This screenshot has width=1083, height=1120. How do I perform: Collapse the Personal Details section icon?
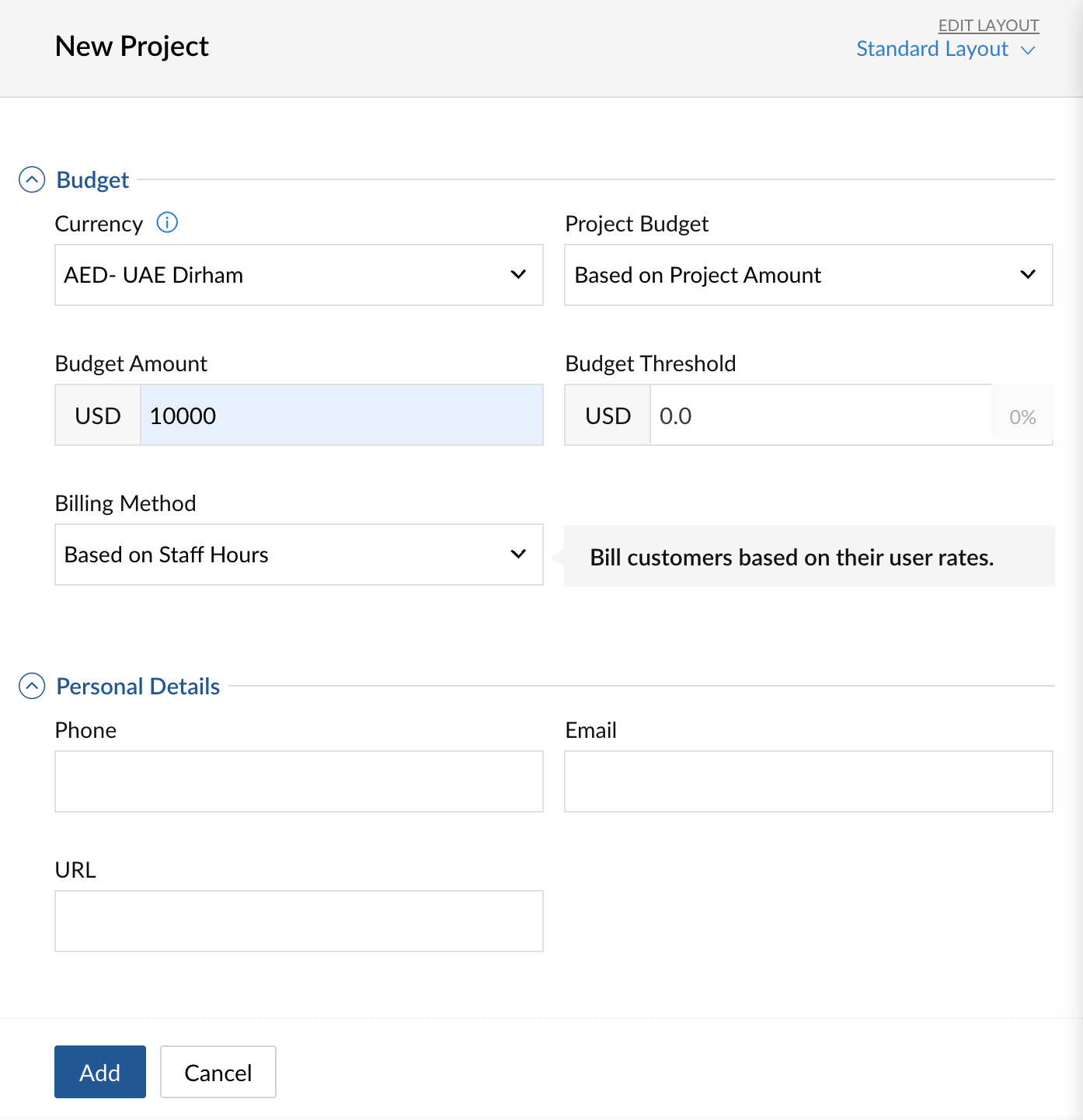[32, 687]
